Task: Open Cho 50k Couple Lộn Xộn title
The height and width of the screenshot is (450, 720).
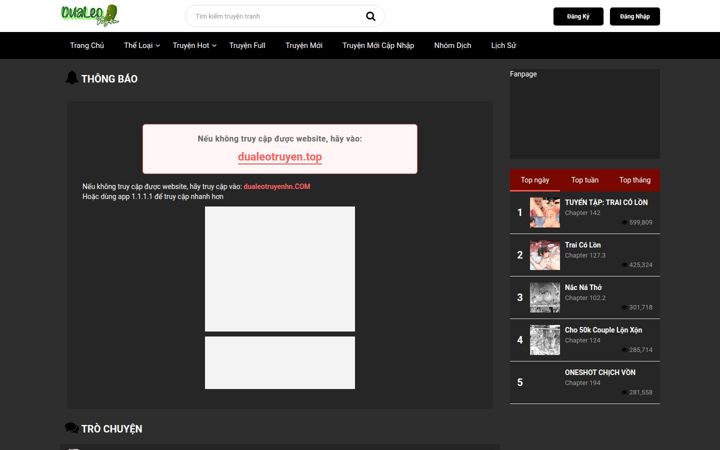Action: click(603, 330)
